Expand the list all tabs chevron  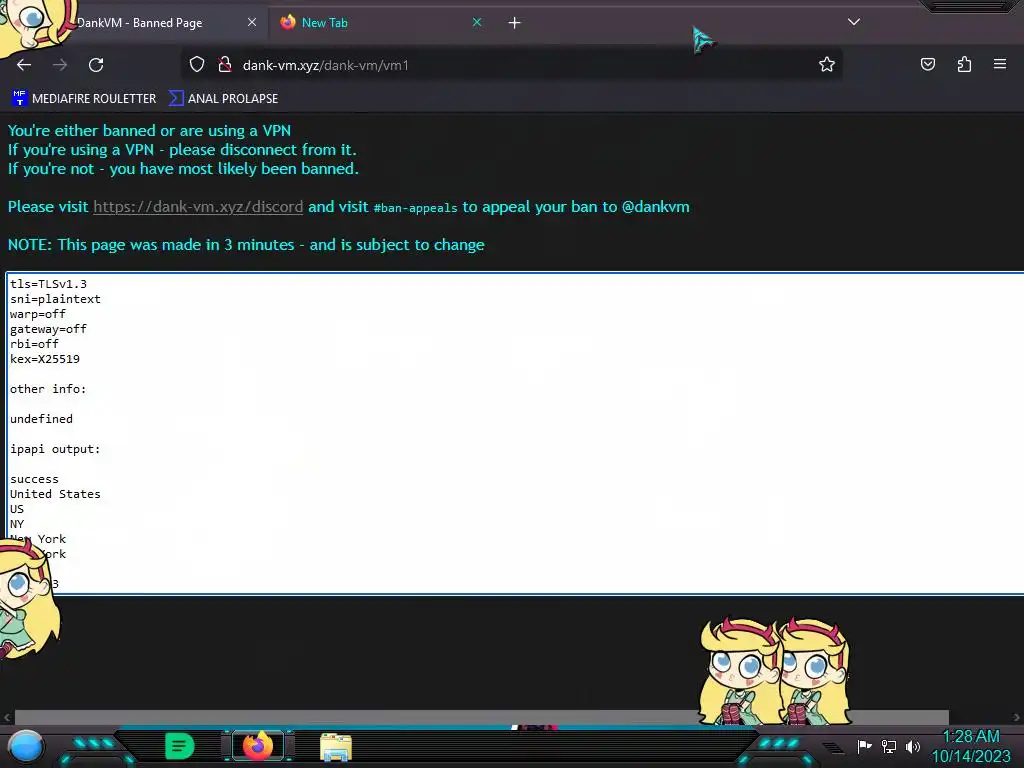point(854,22)
